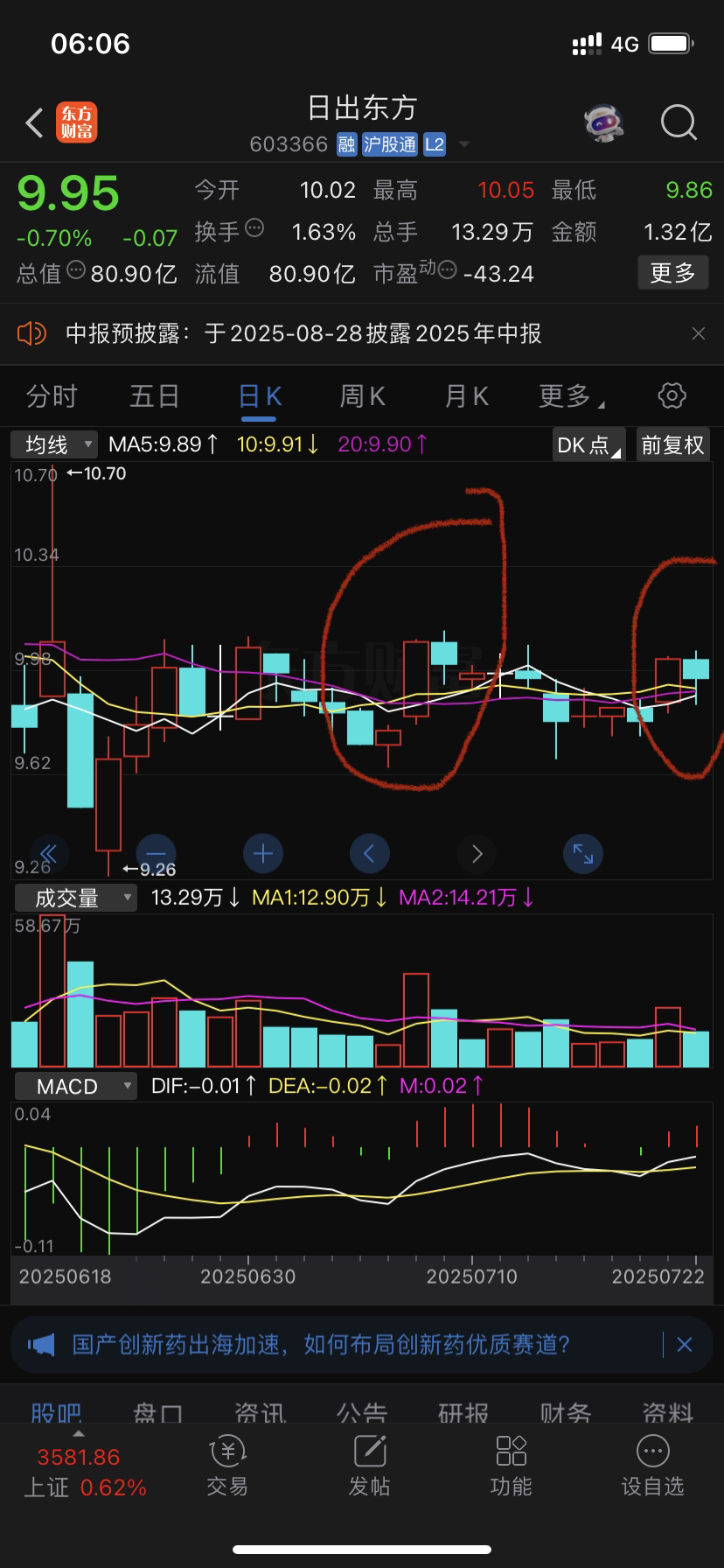Close the 国产创新药 banner
The image size is (724, 1568).
point(685,1345)
